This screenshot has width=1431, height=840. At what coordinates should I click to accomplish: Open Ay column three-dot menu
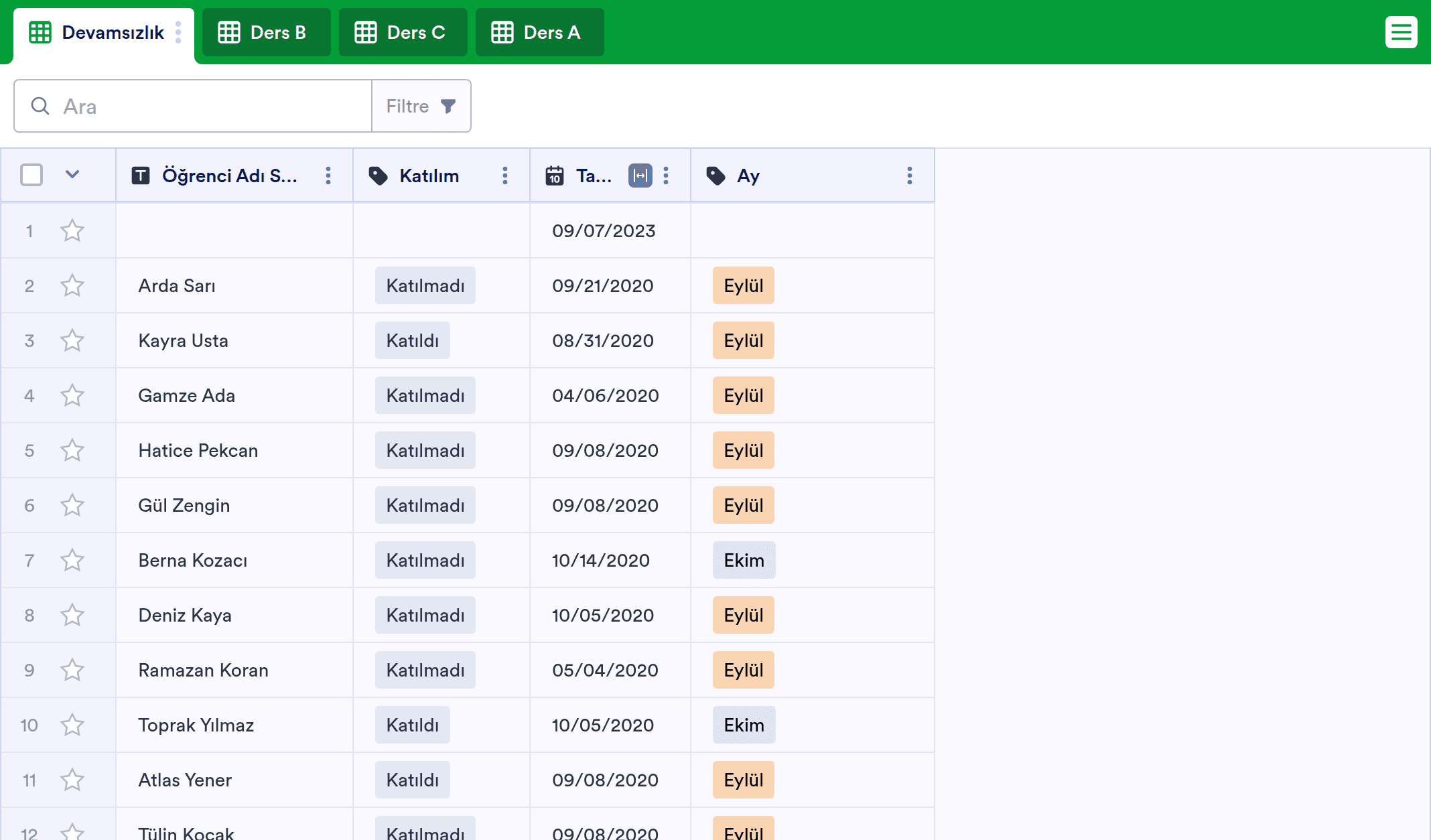[909, 176]
